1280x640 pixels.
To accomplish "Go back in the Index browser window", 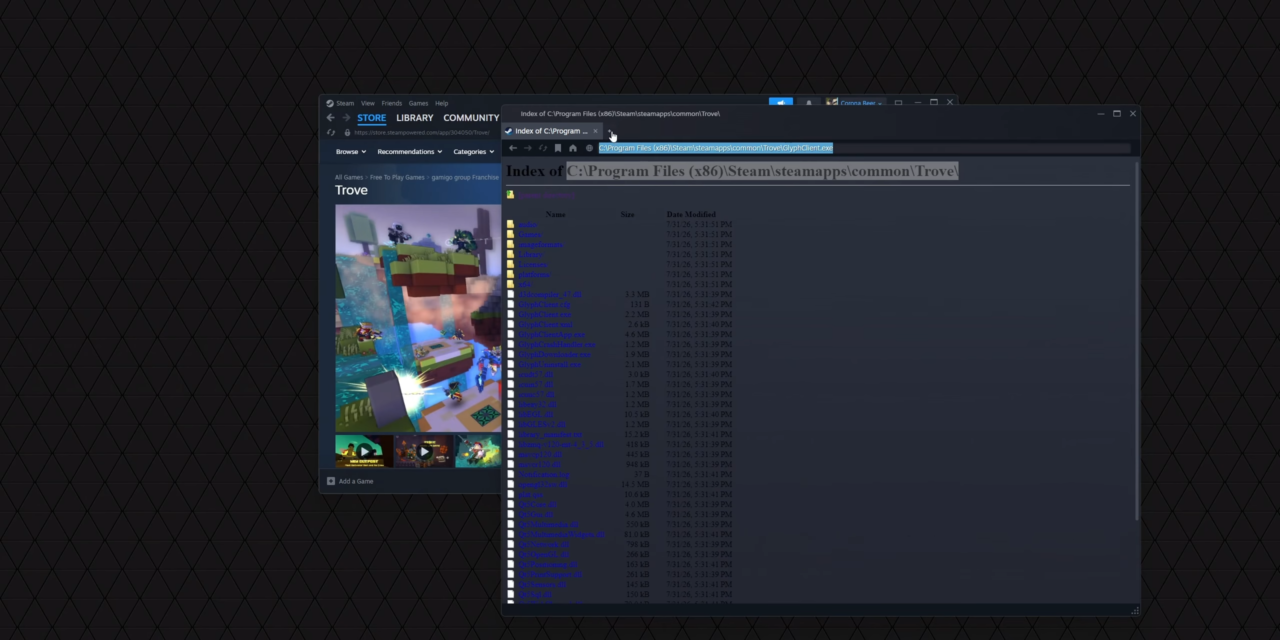I will 513,148.
